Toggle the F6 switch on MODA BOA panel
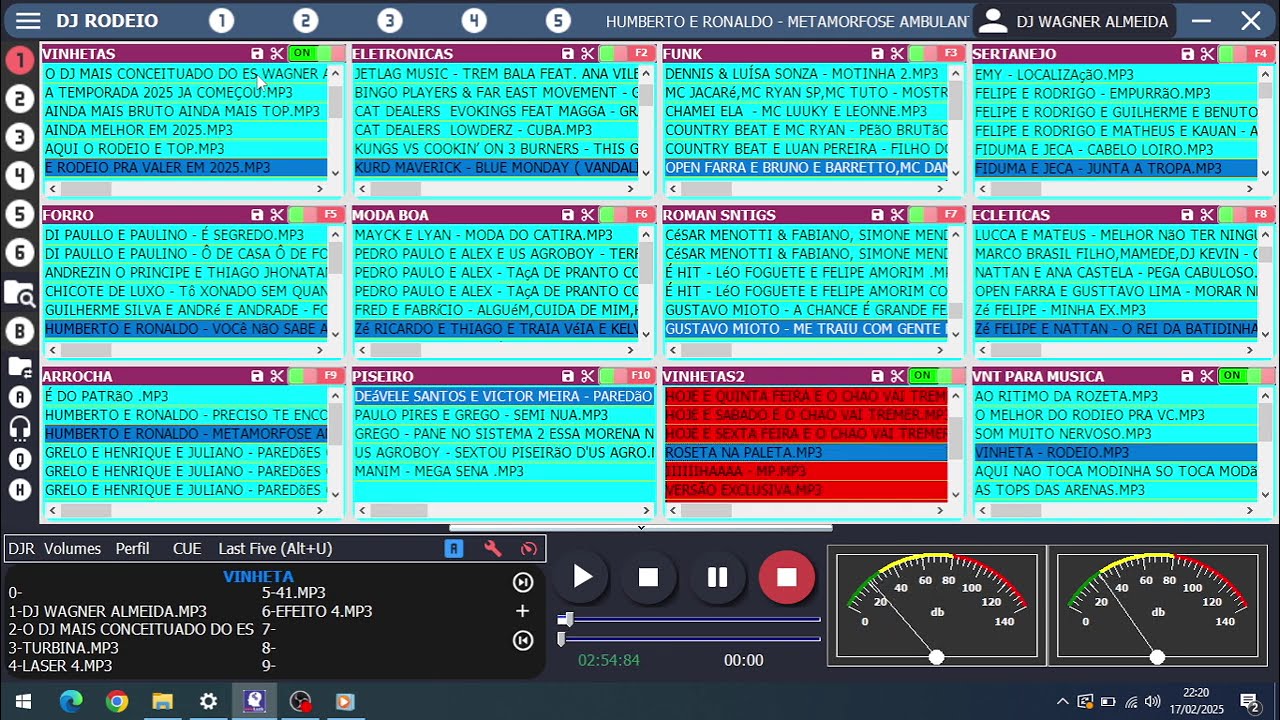The width and height of the screenshot is (1280, 720). pos(625,214)
